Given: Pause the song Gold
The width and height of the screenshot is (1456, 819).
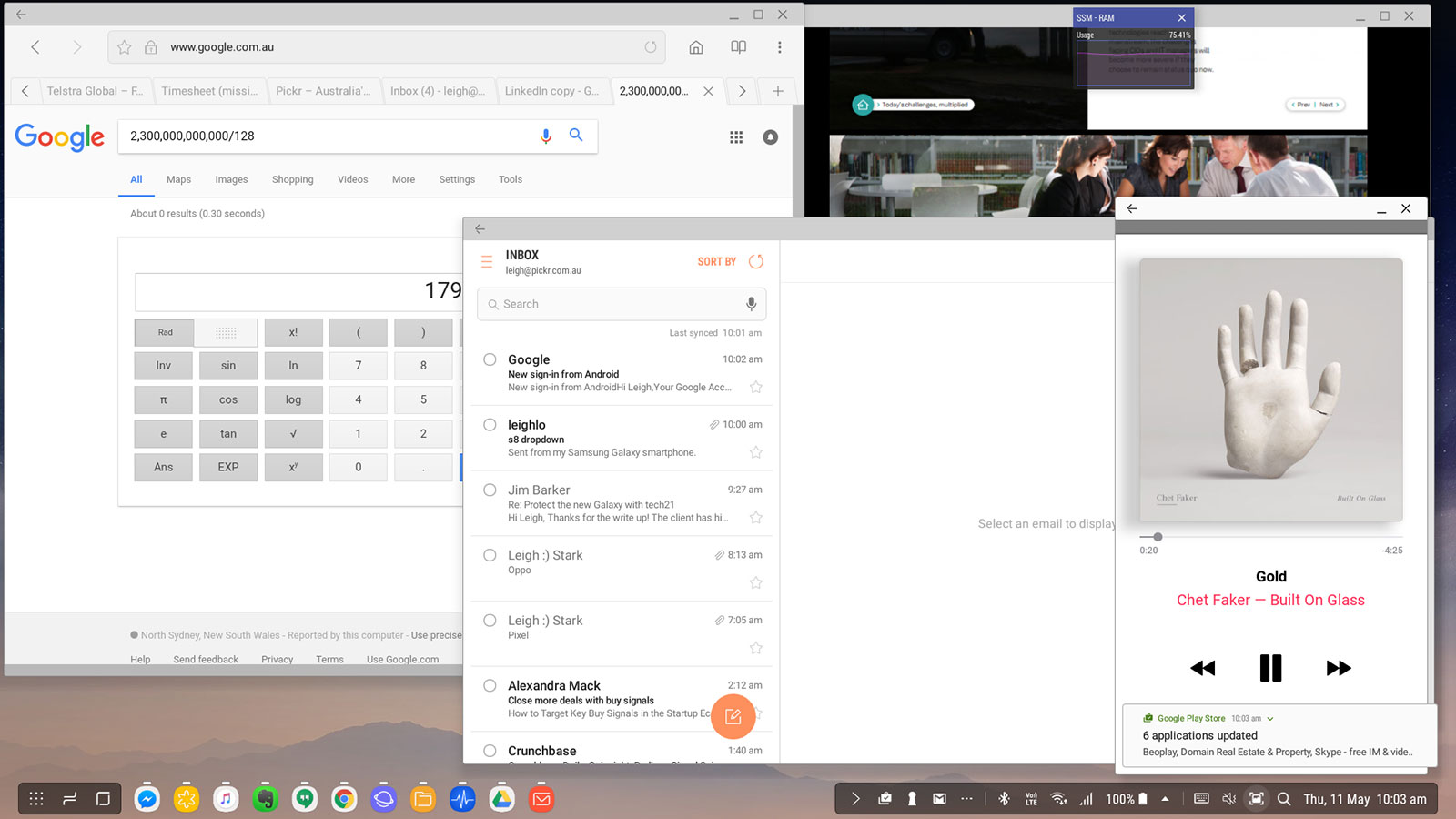Looking at the screenshot, I should tap(1270, 668).
